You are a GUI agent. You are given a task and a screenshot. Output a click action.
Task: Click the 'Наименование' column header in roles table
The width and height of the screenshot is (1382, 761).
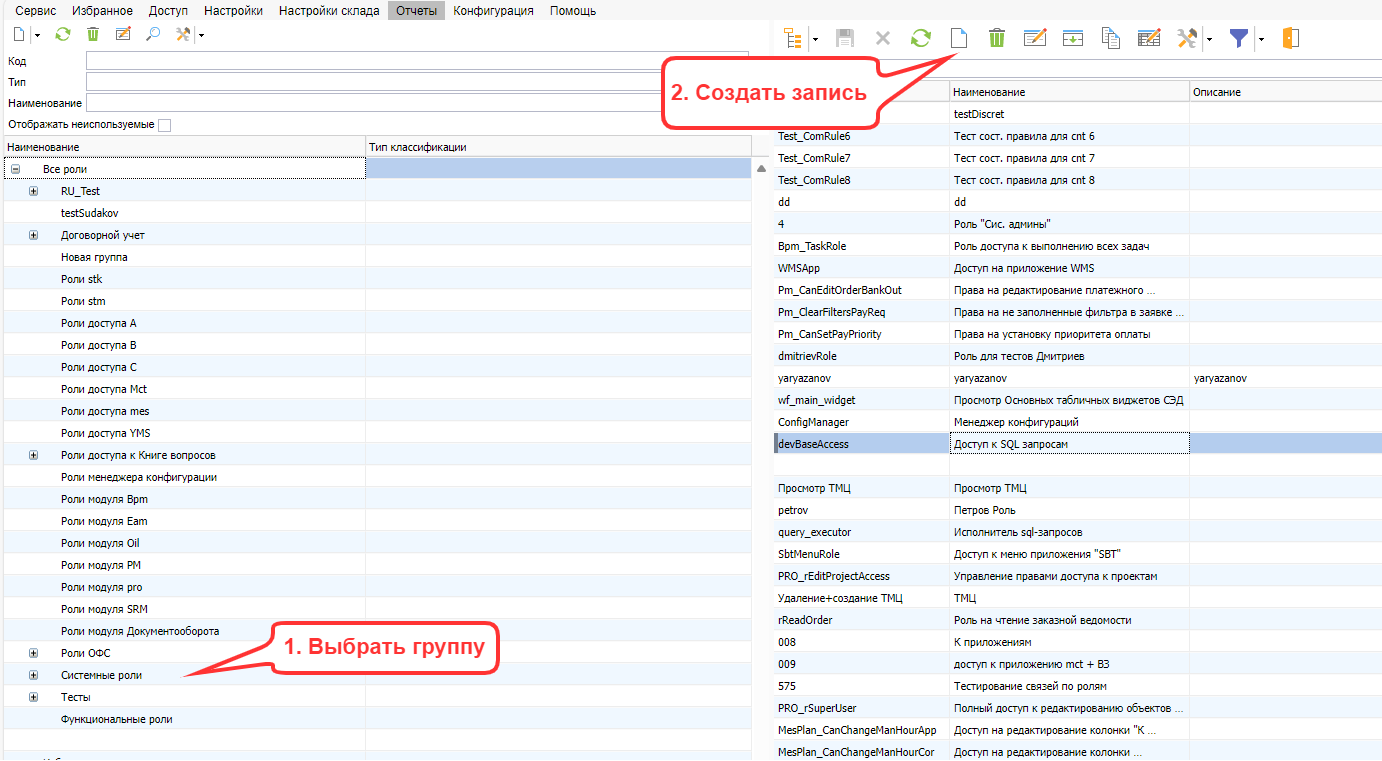point(1067,92)
